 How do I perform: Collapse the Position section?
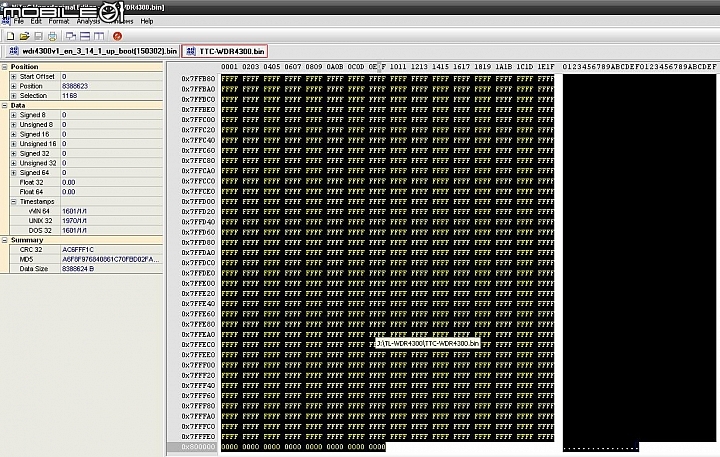5,67
